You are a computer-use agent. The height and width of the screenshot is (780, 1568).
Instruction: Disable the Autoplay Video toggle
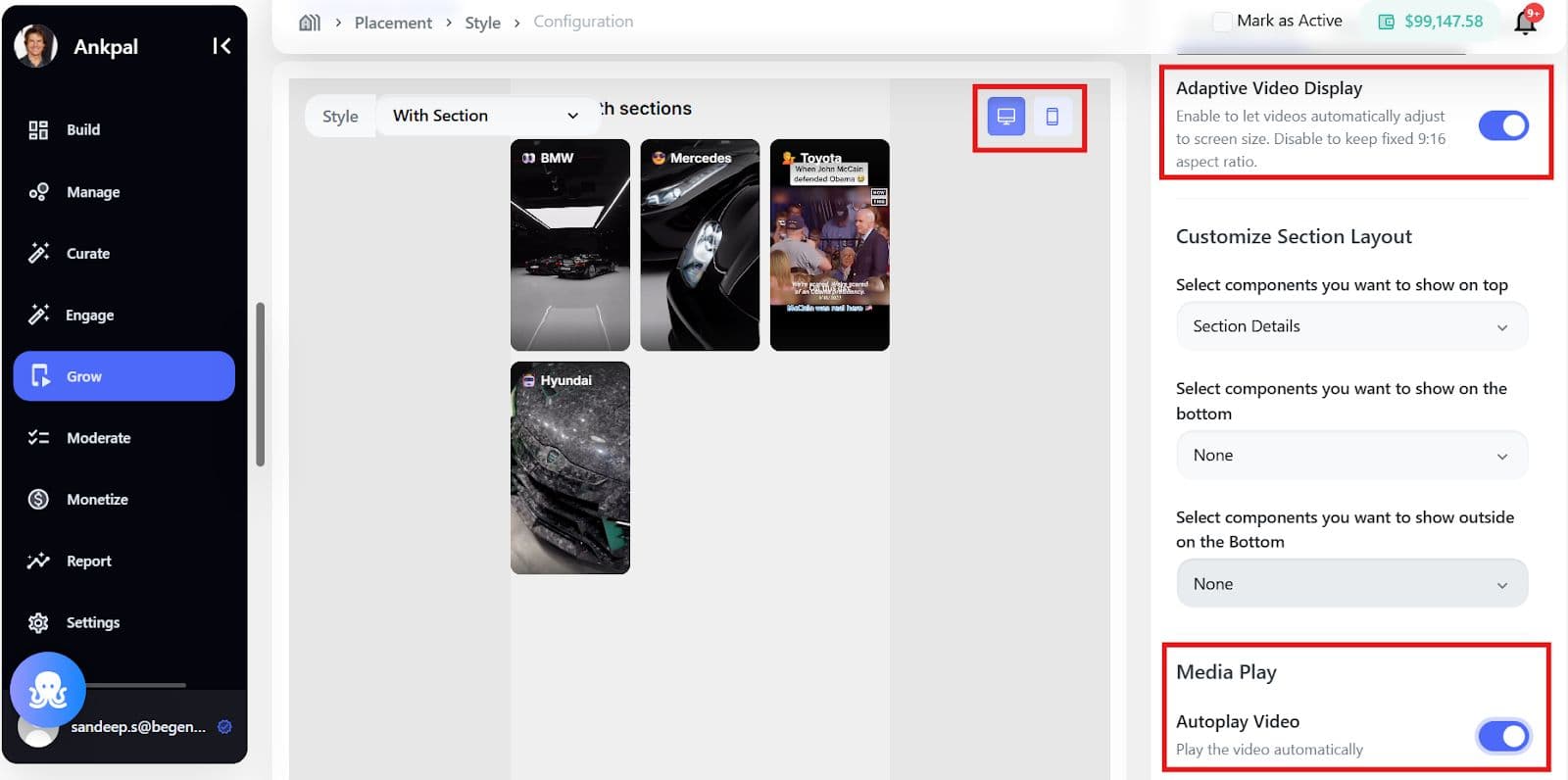(x=1502, y=736)
